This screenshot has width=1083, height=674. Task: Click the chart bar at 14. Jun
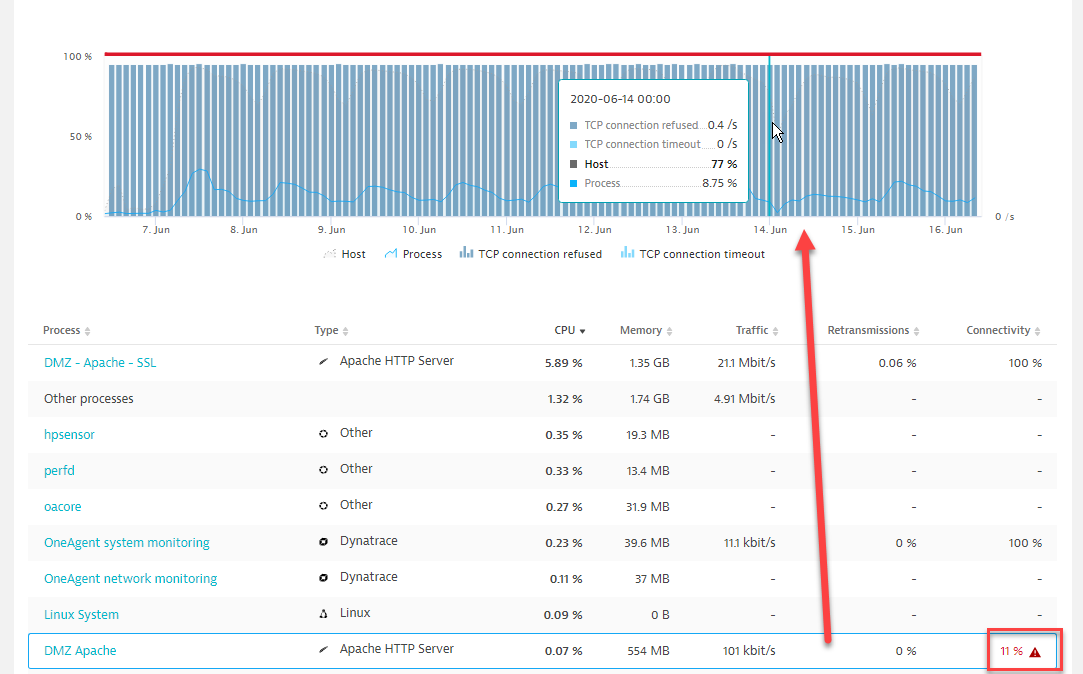point(769,140)
